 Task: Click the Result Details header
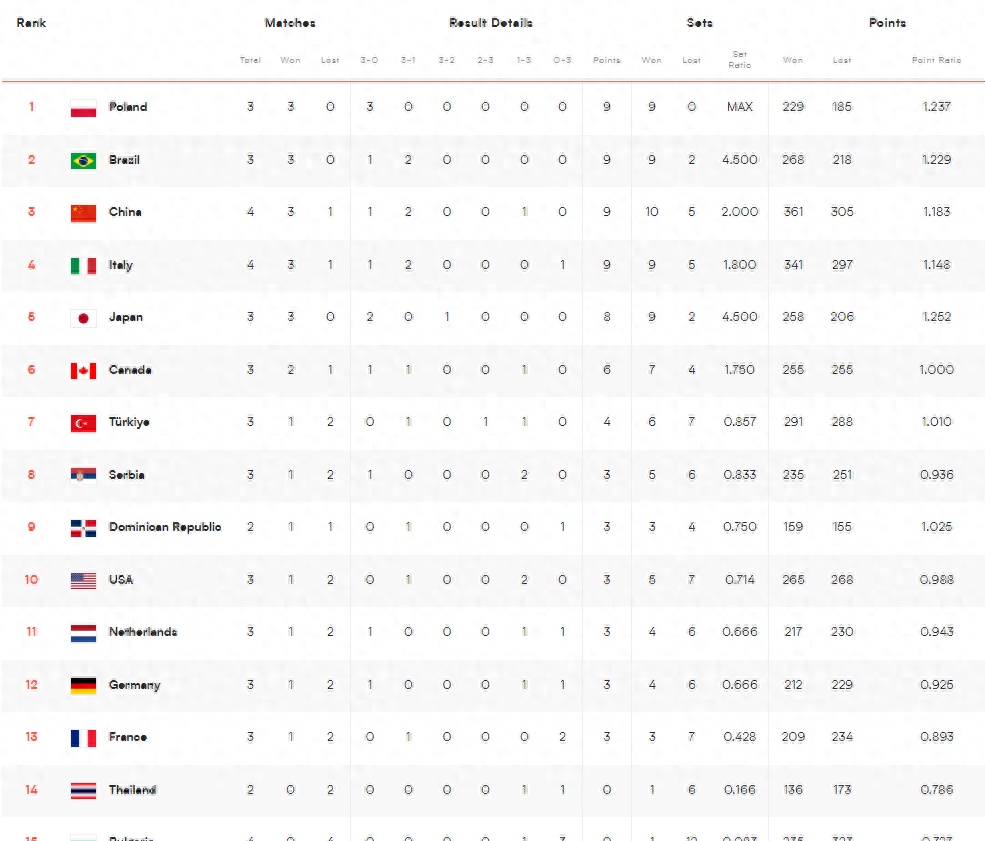[x=490, y=23]
